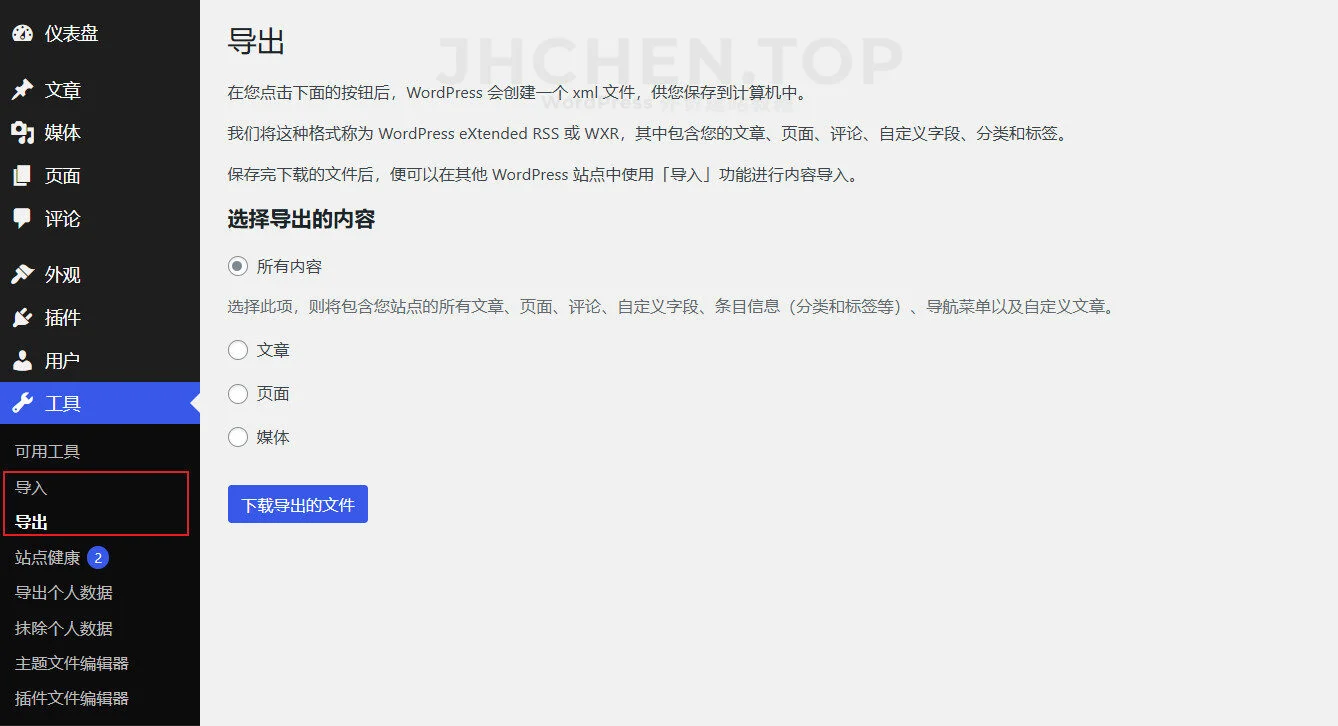Go to 导出个人数据 submenu item
Screen dimensions: 1338x726
pos(64,592)
